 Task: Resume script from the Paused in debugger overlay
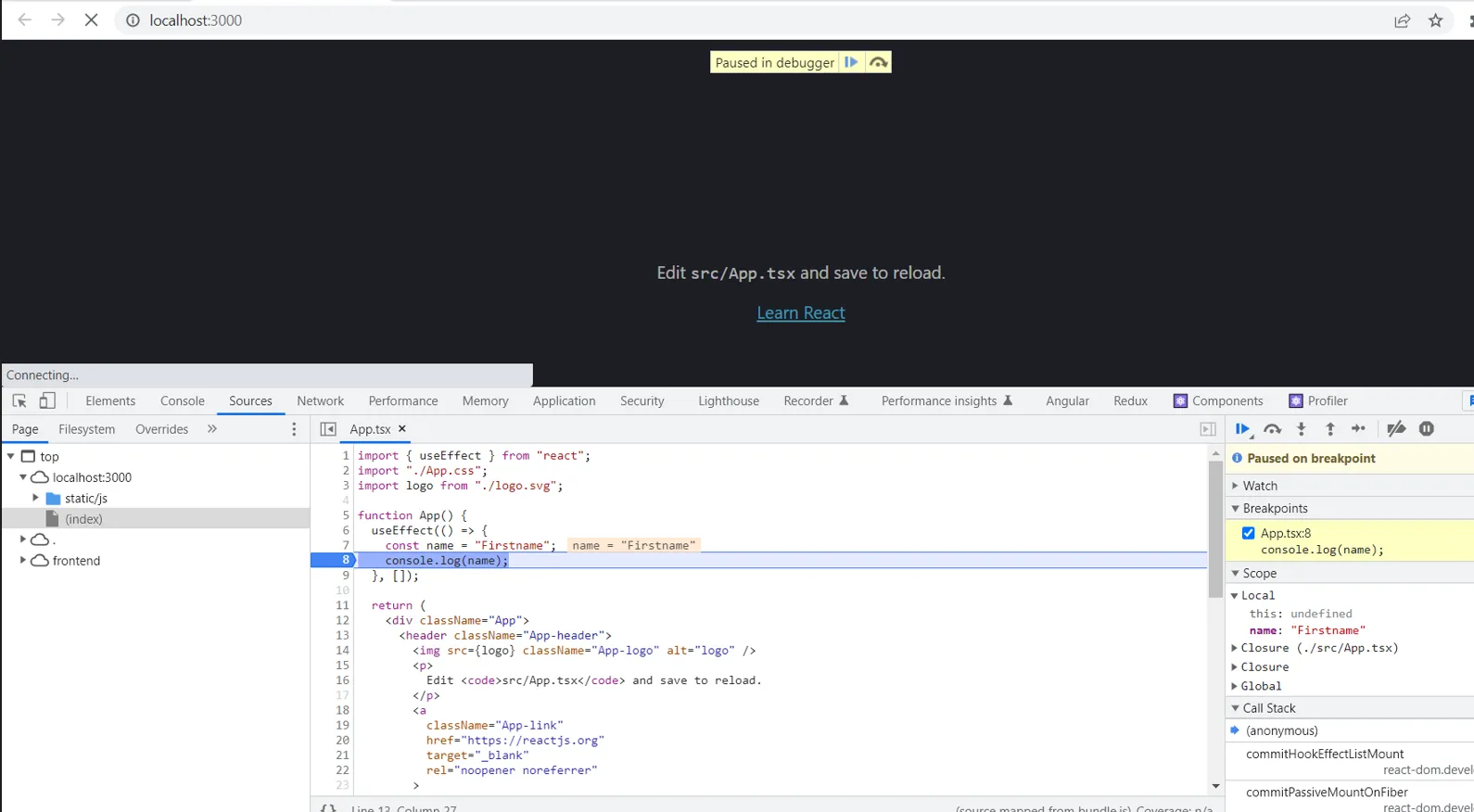coord(851,62)
